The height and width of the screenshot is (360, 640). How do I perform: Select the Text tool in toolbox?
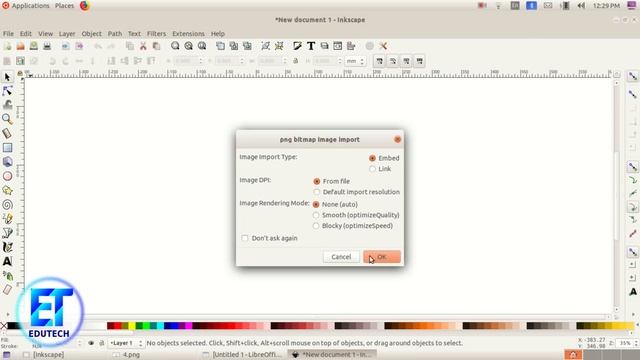point(7,261)
